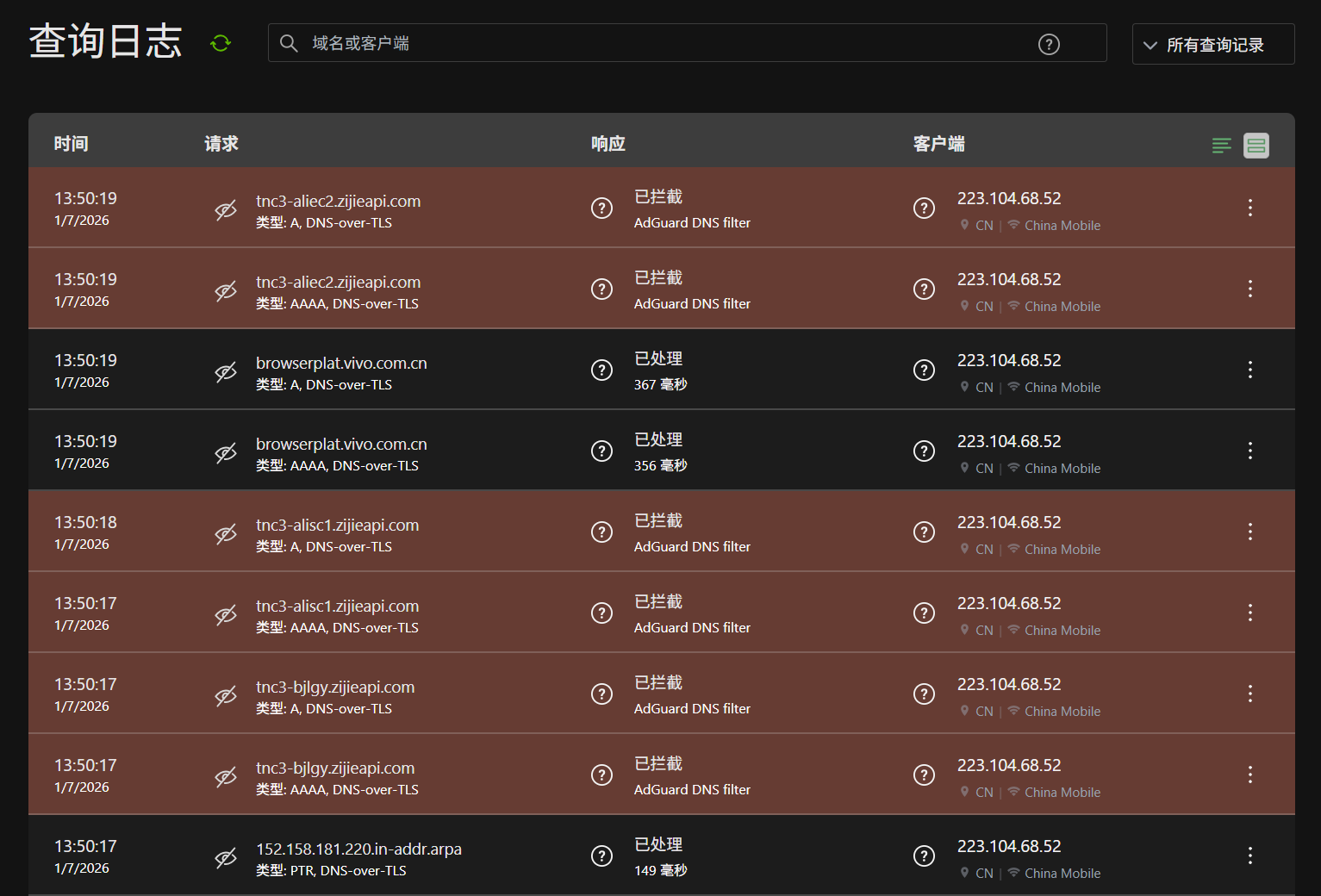The image size is (1321, 896).
Task: Open three-dot menu for in-addr.arpa PTR row
Action: click(x=1249, y=856)
